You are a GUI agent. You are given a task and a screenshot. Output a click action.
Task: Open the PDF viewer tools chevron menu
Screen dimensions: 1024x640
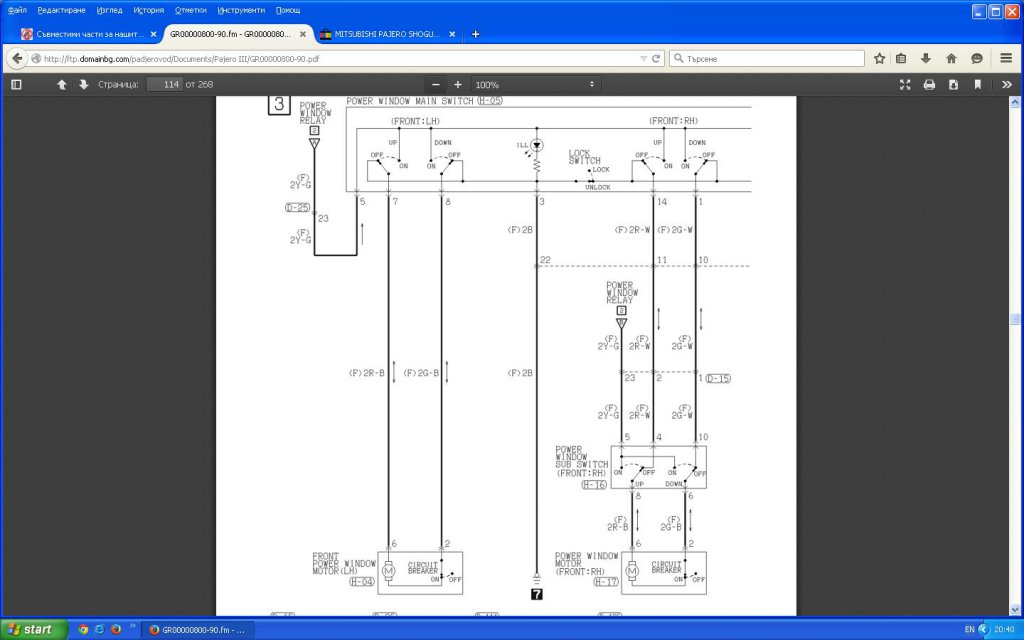pos(1006,84)
